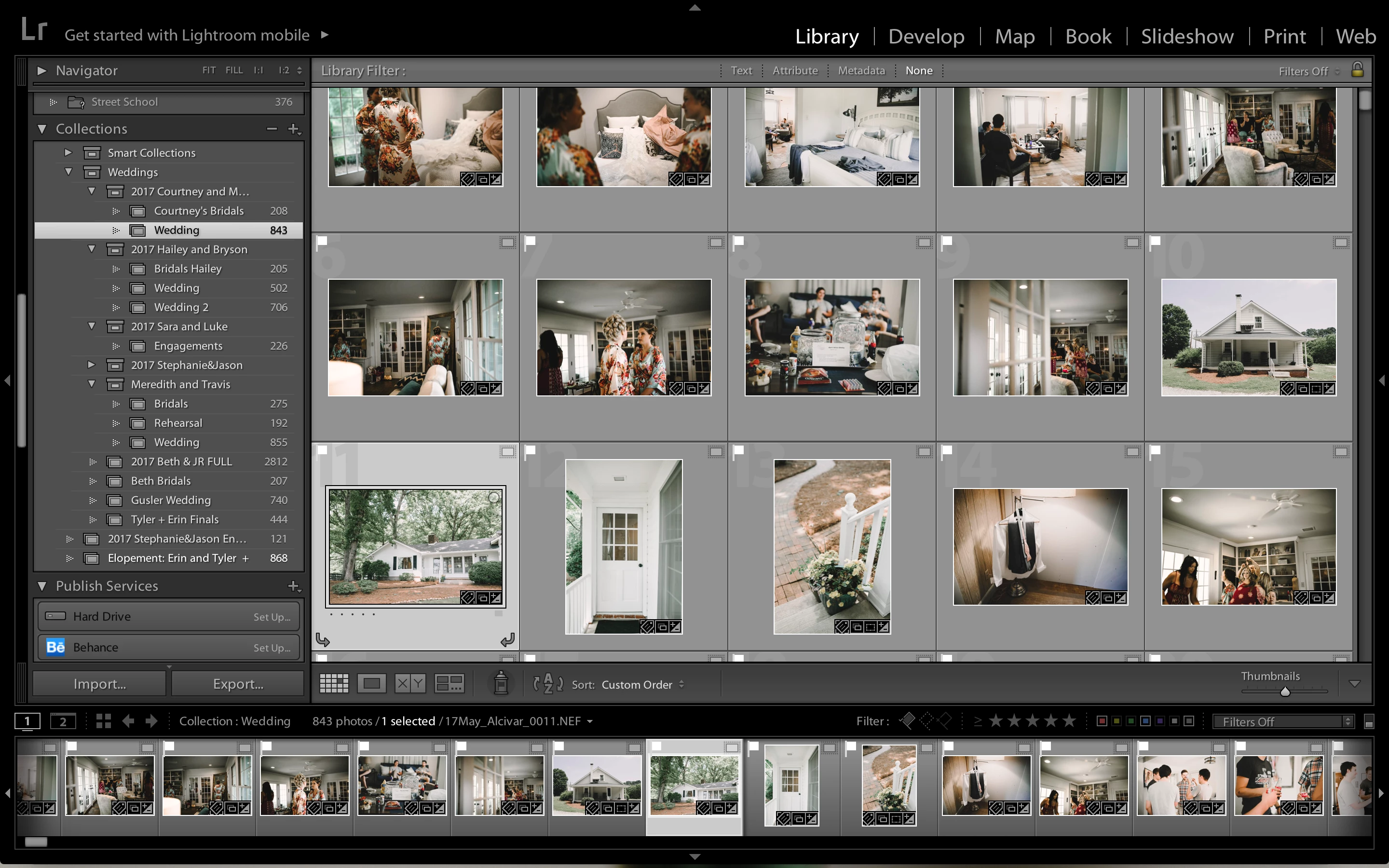This screenshot has width=1389, height=868.
Task: Open Survey view icon
Action: [449, 683]
